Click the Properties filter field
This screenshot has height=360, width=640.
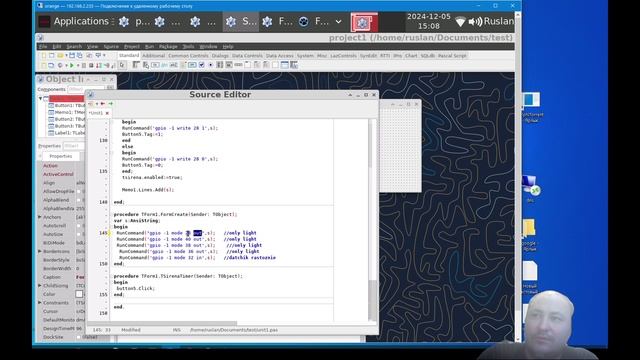pyautogui.click(x=74, y=146)
